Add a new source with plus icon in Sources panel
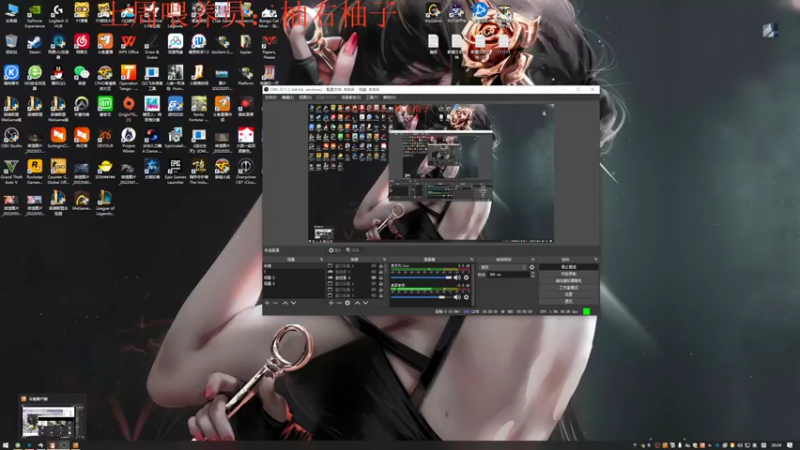800x450 pixels. [x=331, y=303]
